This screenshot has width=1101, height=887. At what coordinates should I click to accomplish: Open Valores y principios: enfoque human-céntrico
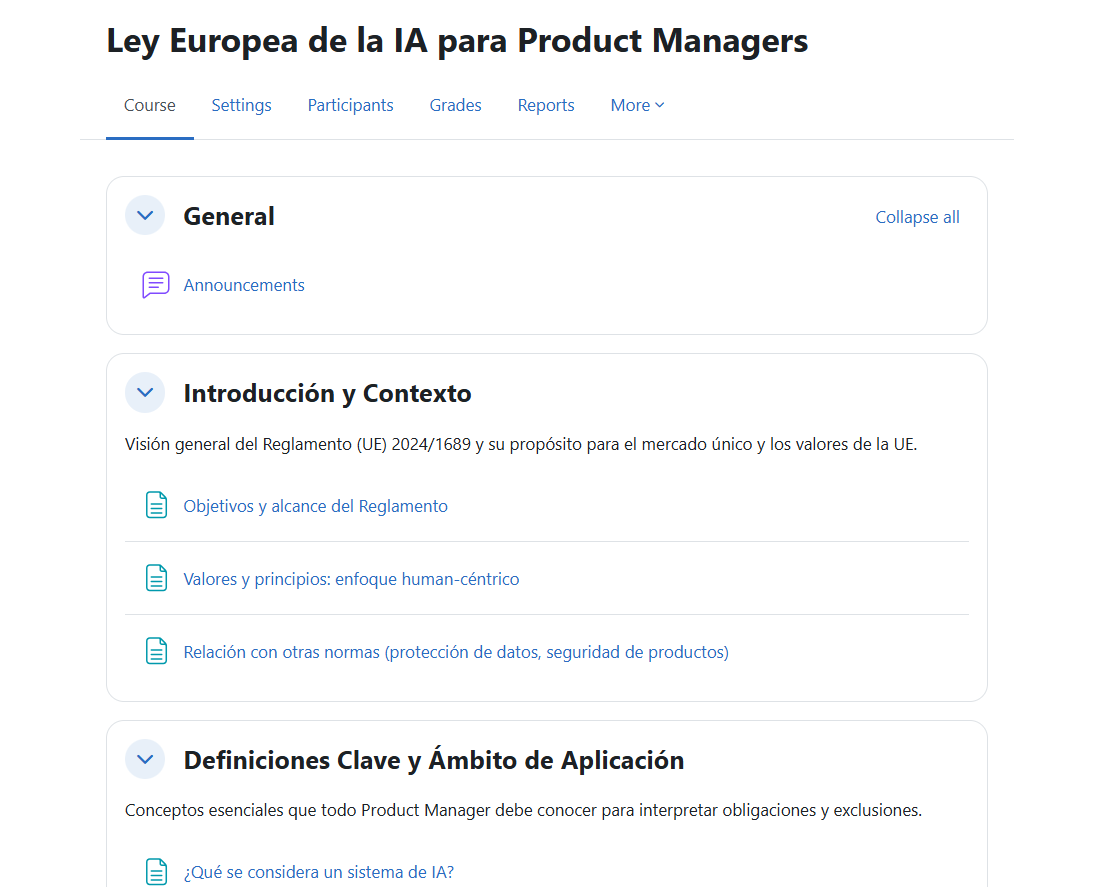[x=351, y=579]
